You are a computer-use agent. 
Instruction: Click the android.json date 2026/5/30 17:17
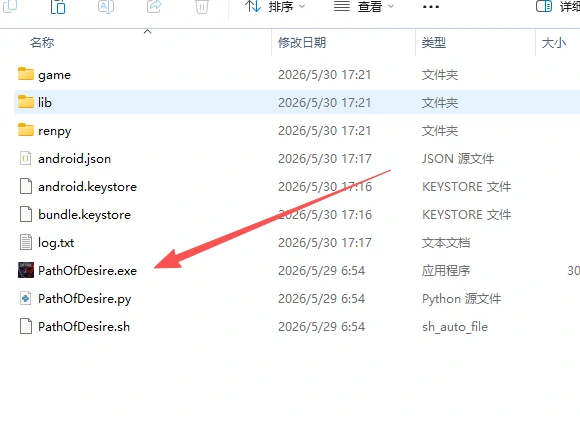coord(325,159)
